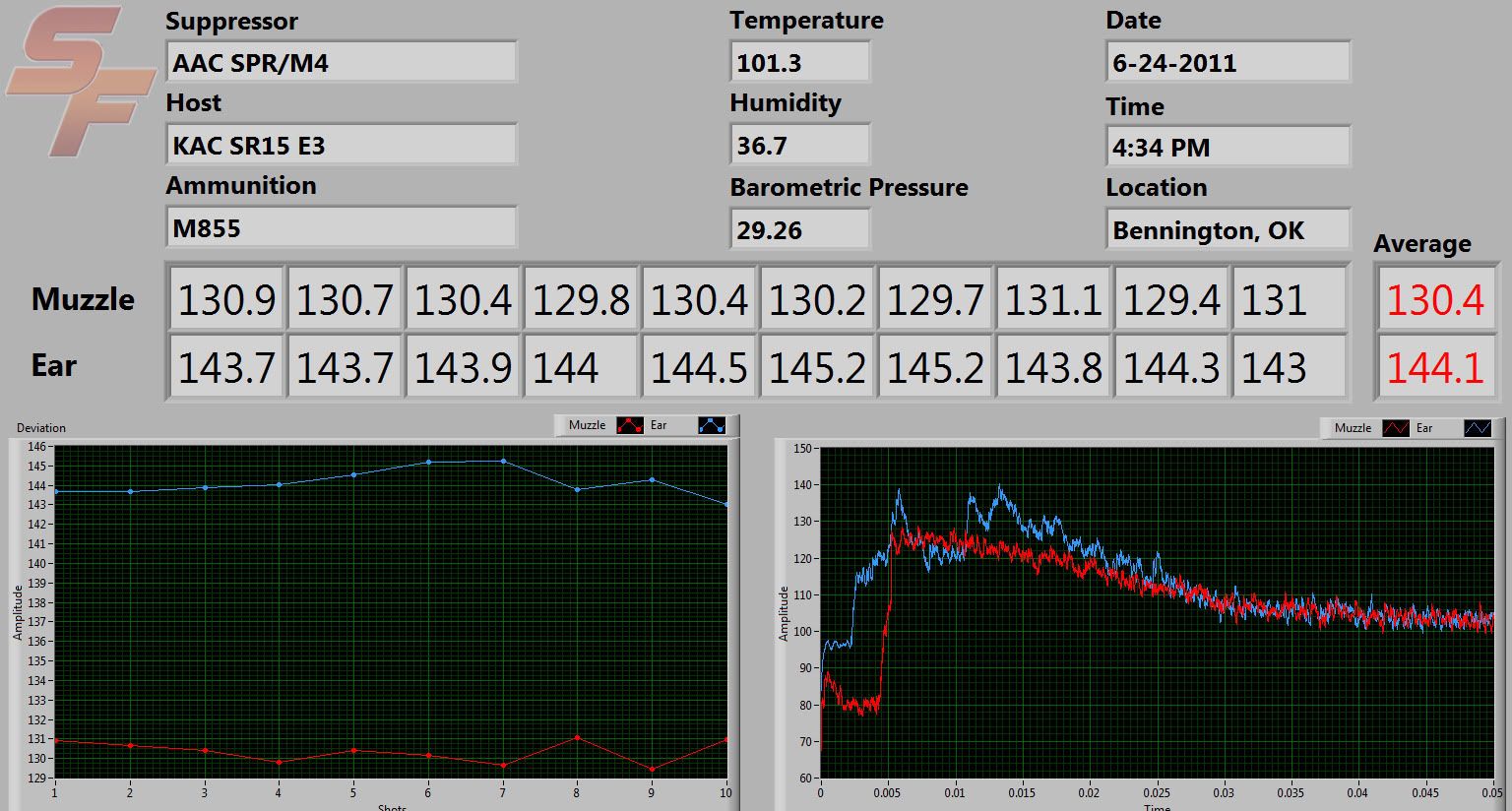This screenshot has width=1512, height=811.
Task: Click the Barometric Pressure label
Action: 849,187
